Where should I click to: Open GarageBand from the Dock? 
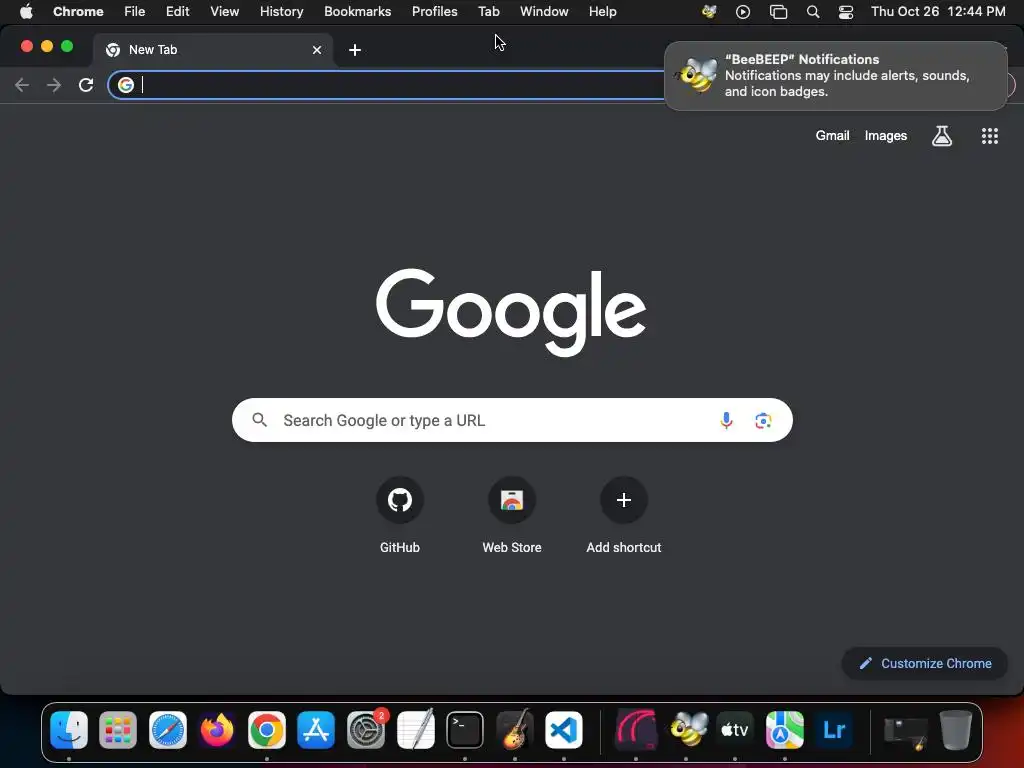[515, 729]
